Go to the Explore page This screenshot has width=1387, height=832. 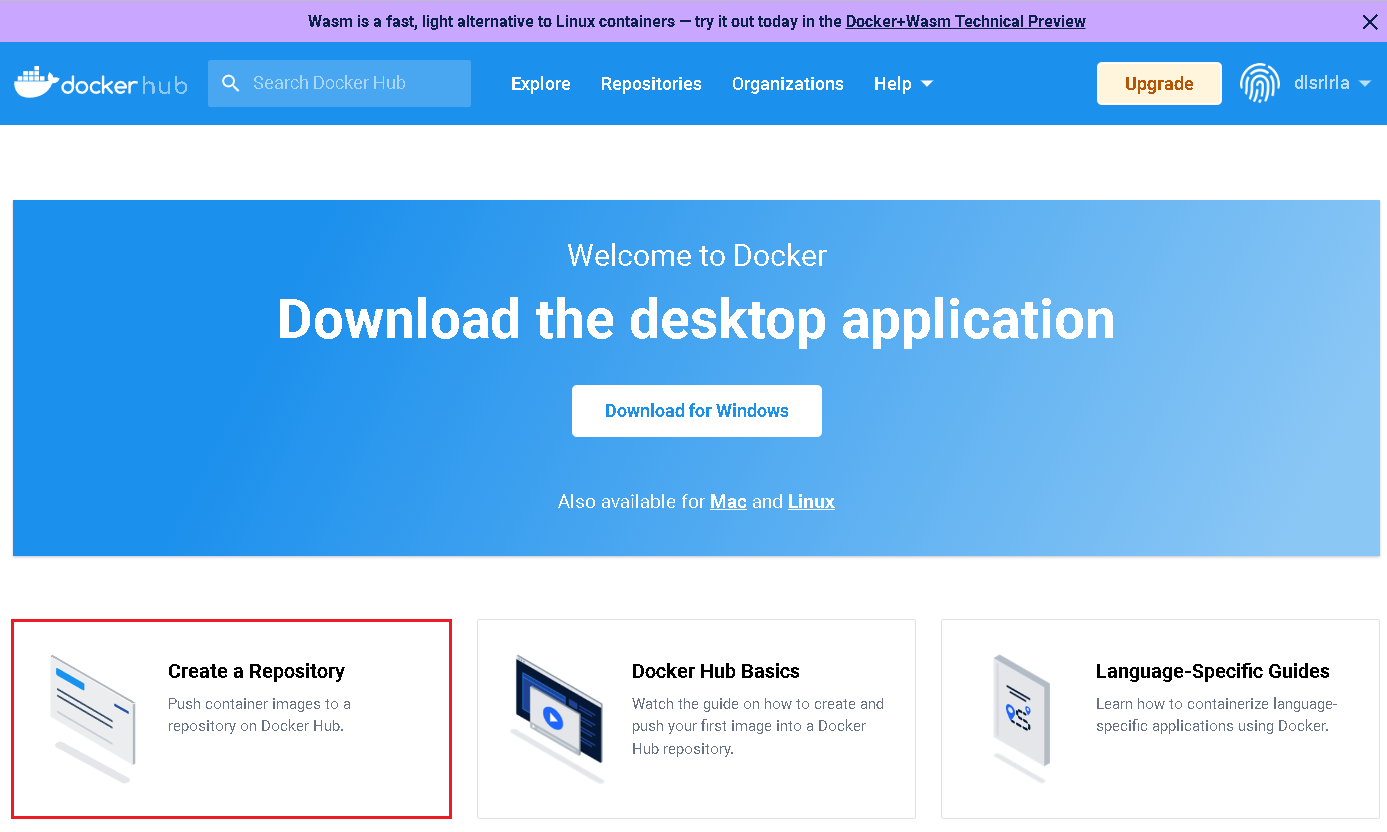(541, 84)
